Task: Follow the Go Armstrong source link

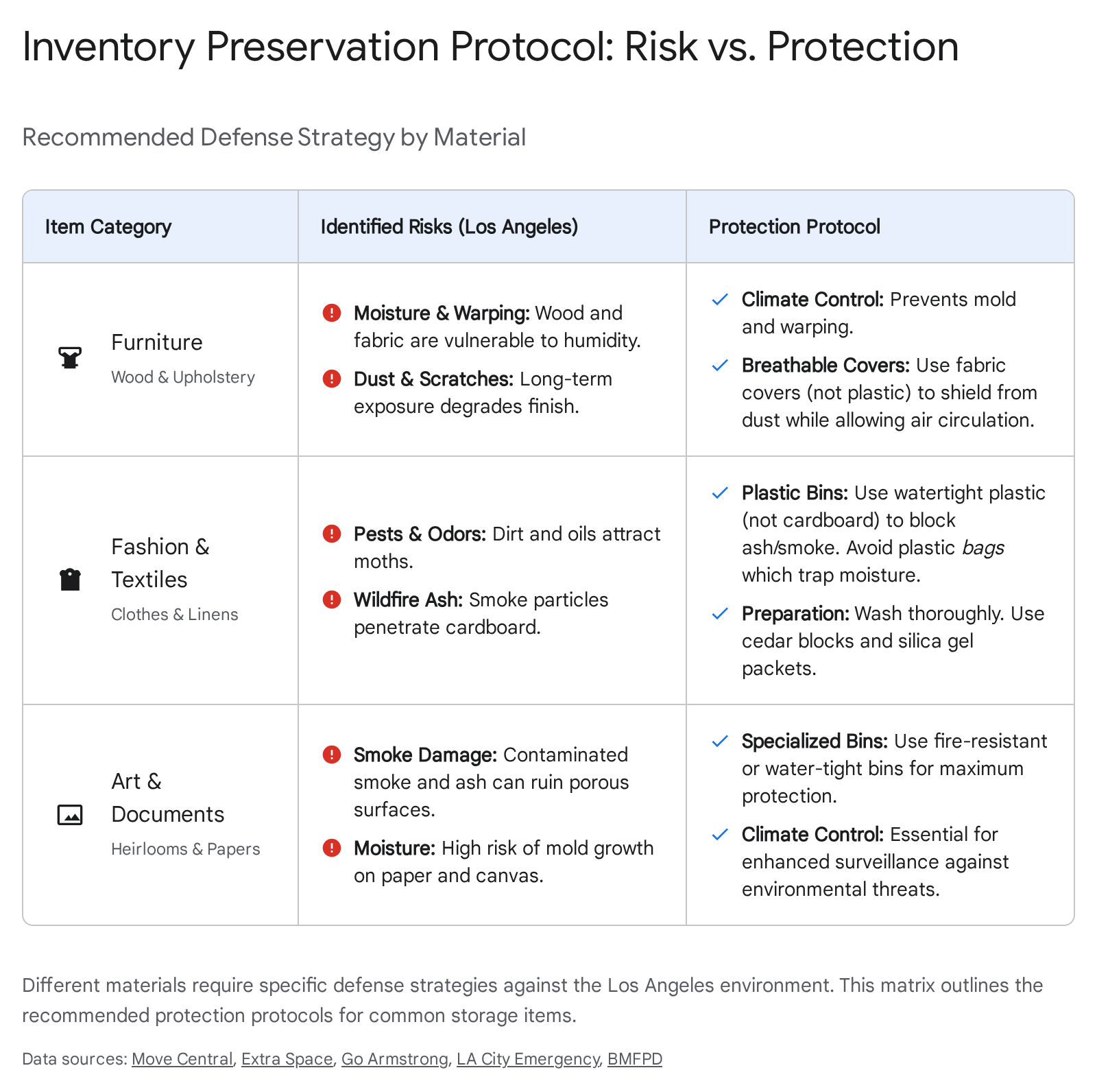Action: 394,1059
